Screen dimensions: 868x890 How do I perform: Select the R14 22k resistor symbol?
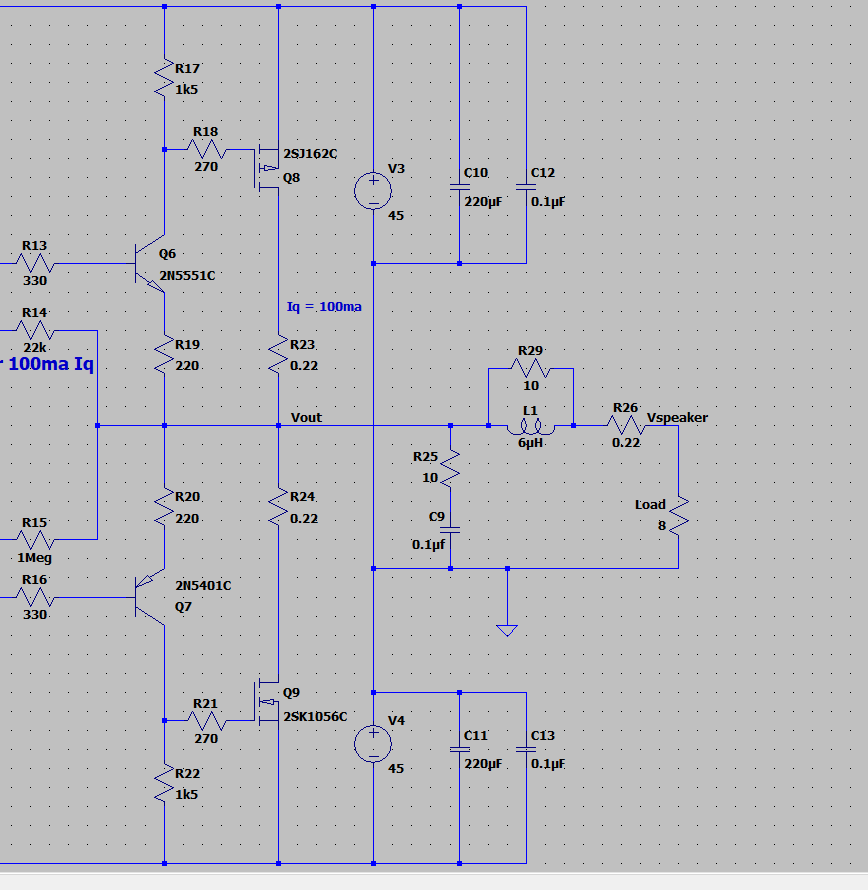coord(35,330)
